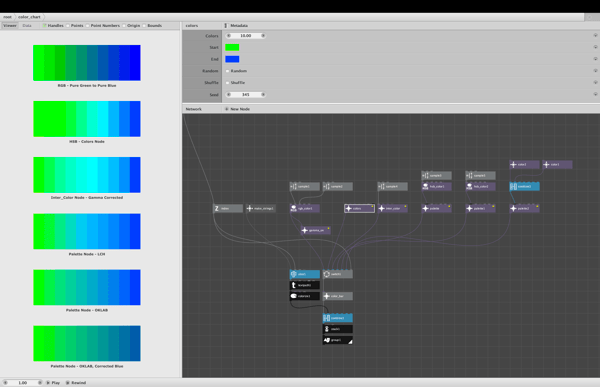600x387 pixels.
Task: Open the Seed parameter options menu
Action: (595, 94)
